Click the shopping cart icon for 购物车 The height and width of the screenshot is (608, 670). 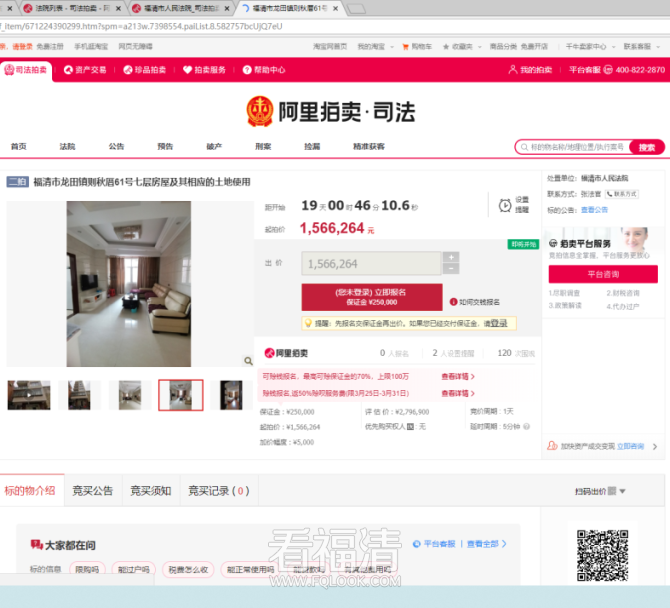(x=406, y=47)
